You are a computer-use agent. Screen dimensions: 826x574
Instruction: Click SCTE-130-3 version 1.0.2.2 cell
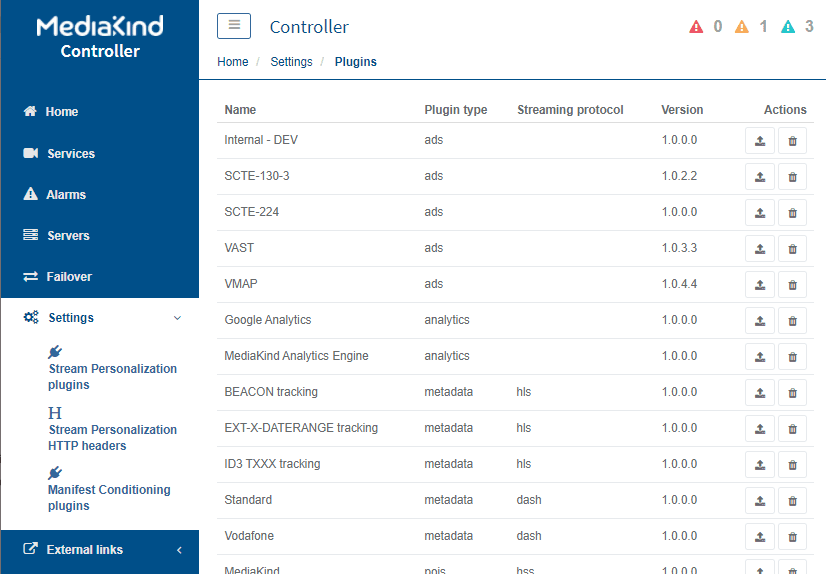[x=680, y=176]
